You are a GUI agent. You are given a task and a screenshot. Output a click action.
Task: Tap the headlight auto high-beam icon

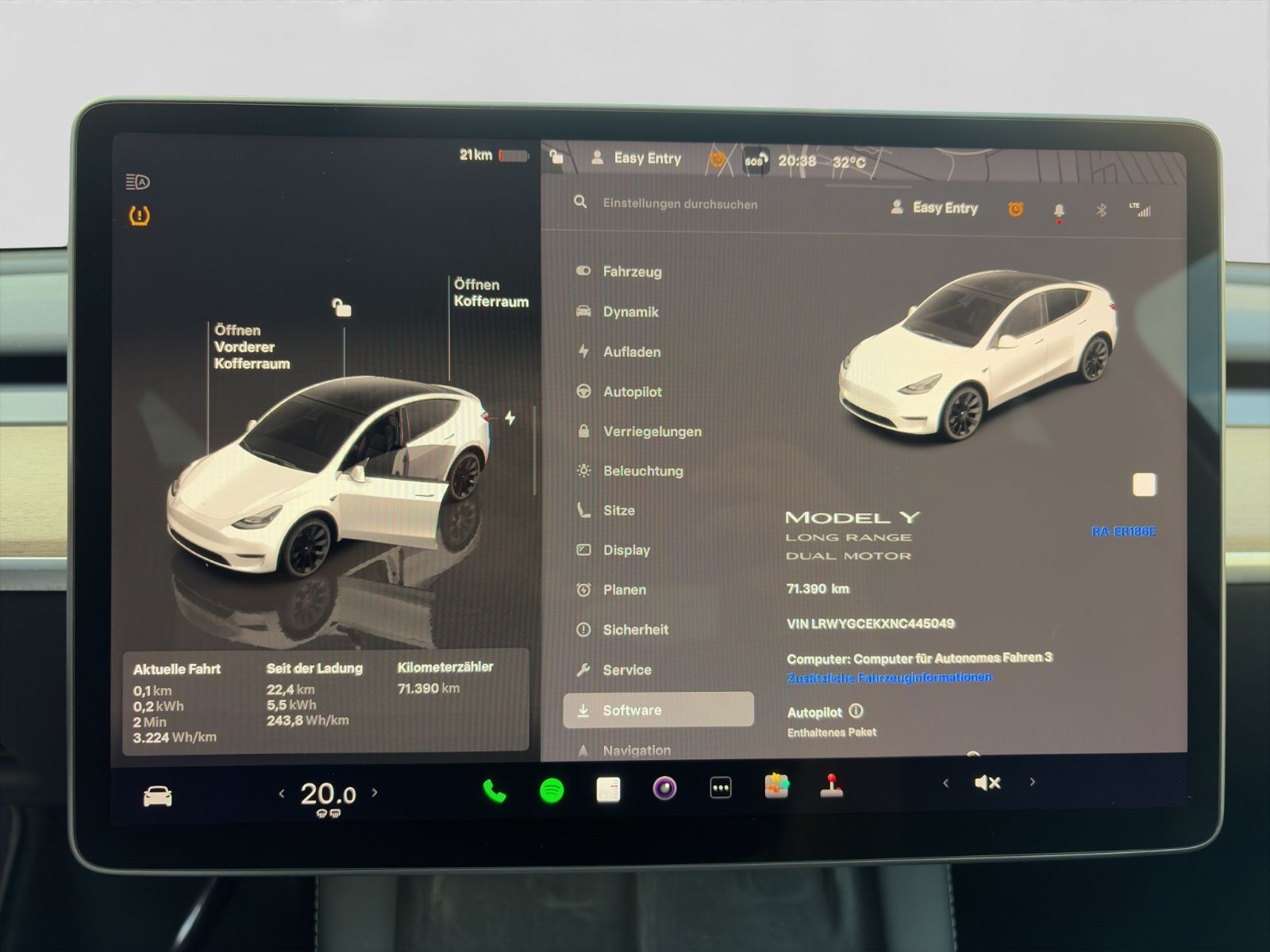(137, 182)
